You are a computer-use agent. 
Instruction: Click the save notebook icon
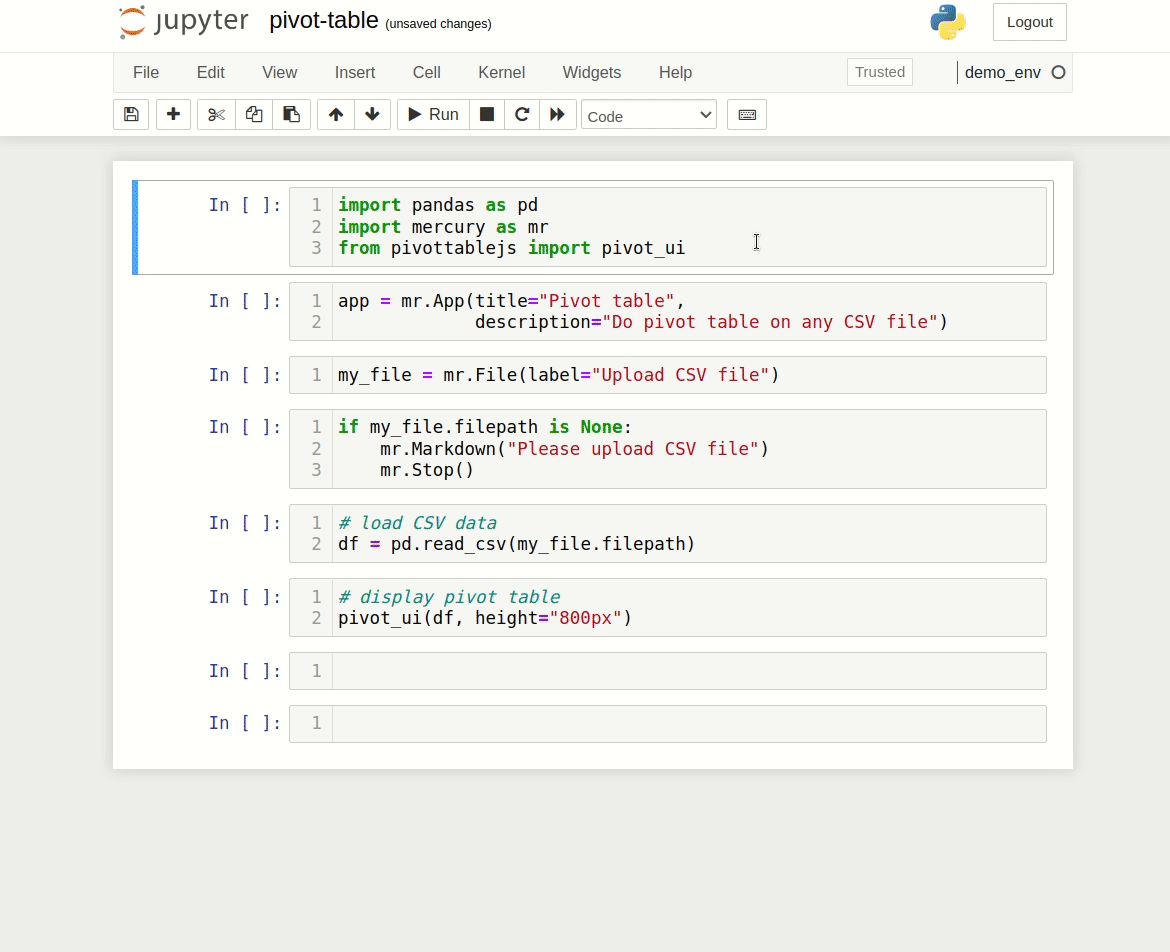130,114
